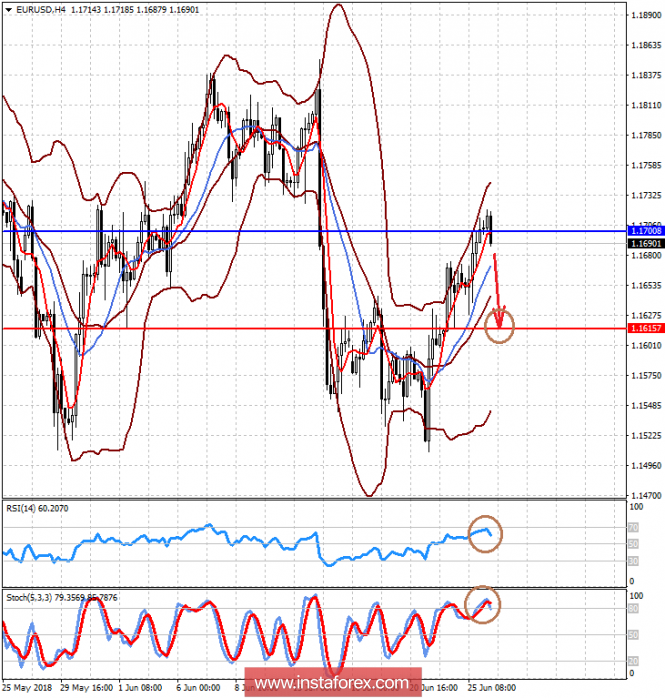Click the brown circle in the RSI panel
665x698 pixels.
point(486,532)
